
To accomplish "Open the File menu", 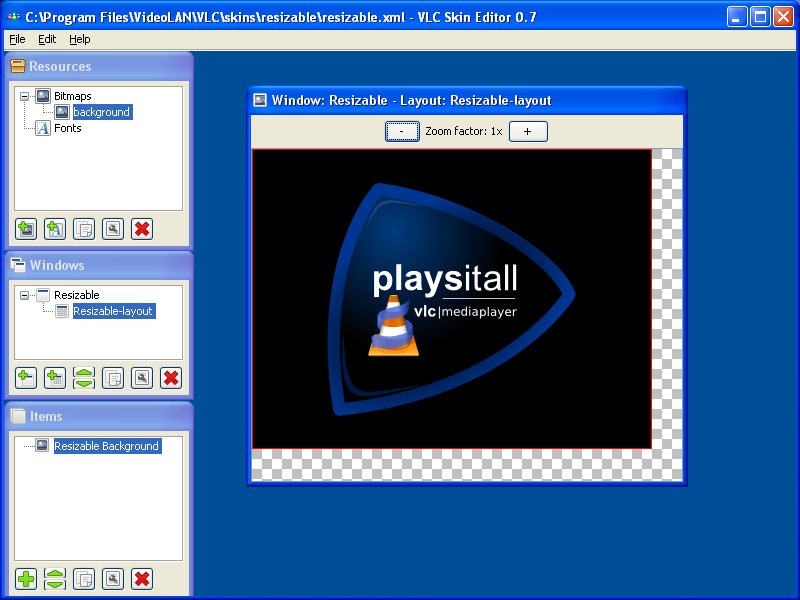I will coord(17,39).
